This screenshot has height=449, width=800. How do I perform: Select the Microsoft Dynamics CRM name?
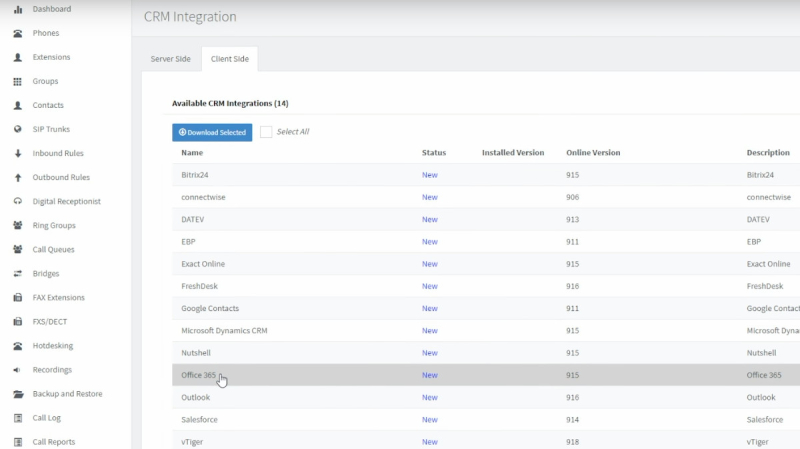[x=224, y=331]
